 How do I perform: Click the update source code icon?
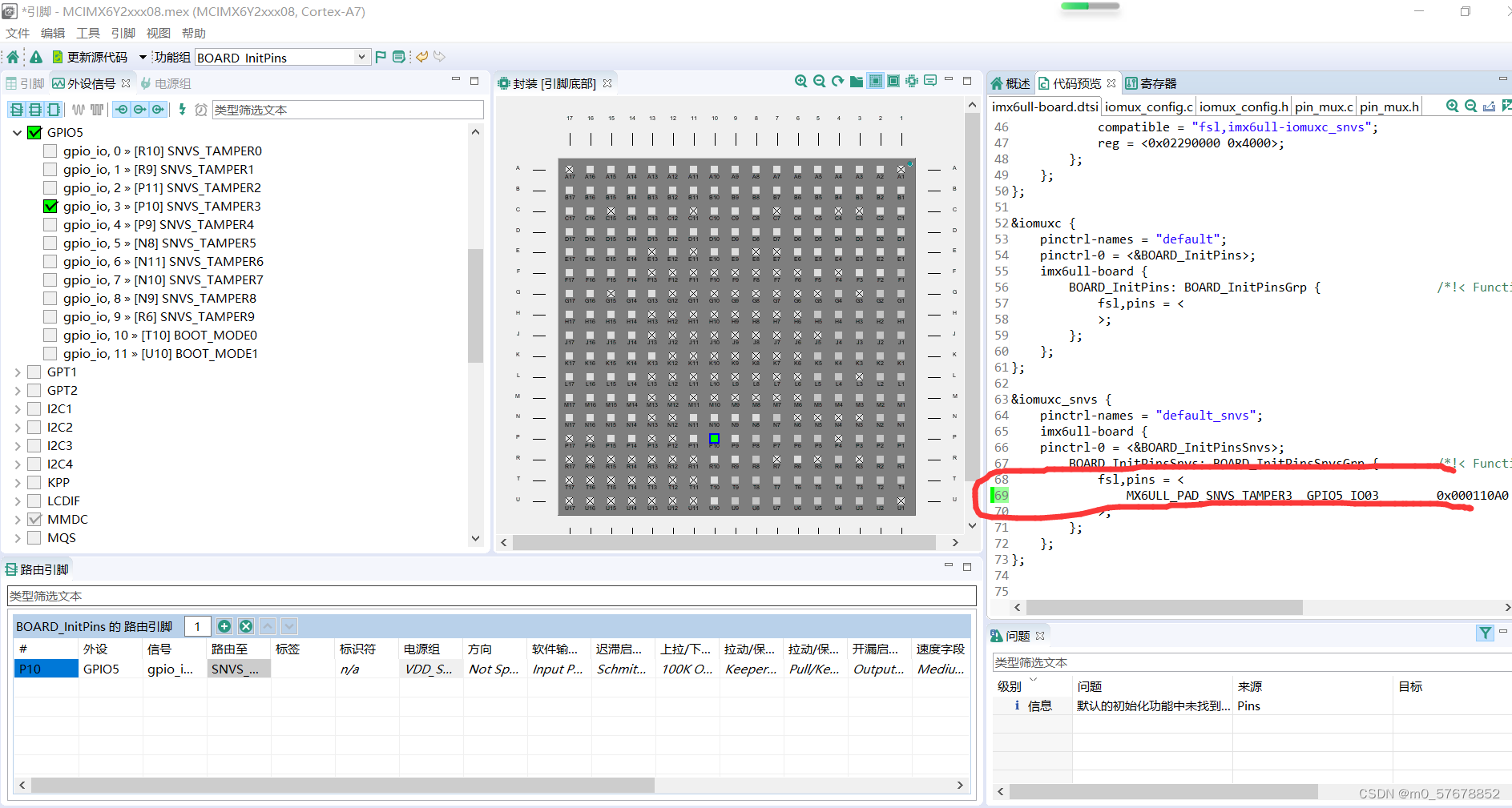pos(58,57)
